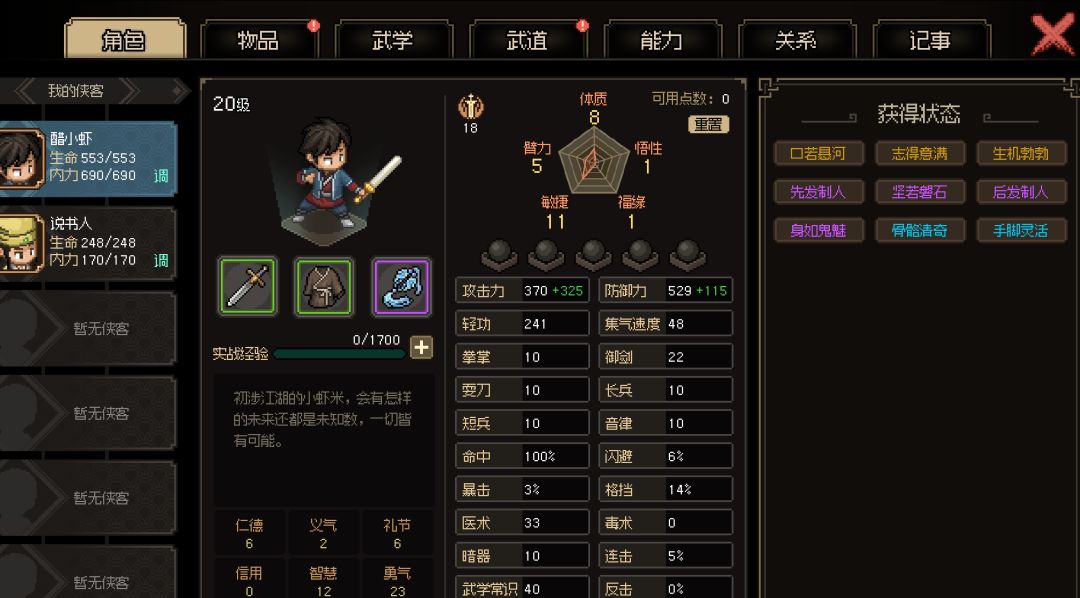Select the 口若悬河 status tag
The image size is (1080, 598).
click(818, 153)
